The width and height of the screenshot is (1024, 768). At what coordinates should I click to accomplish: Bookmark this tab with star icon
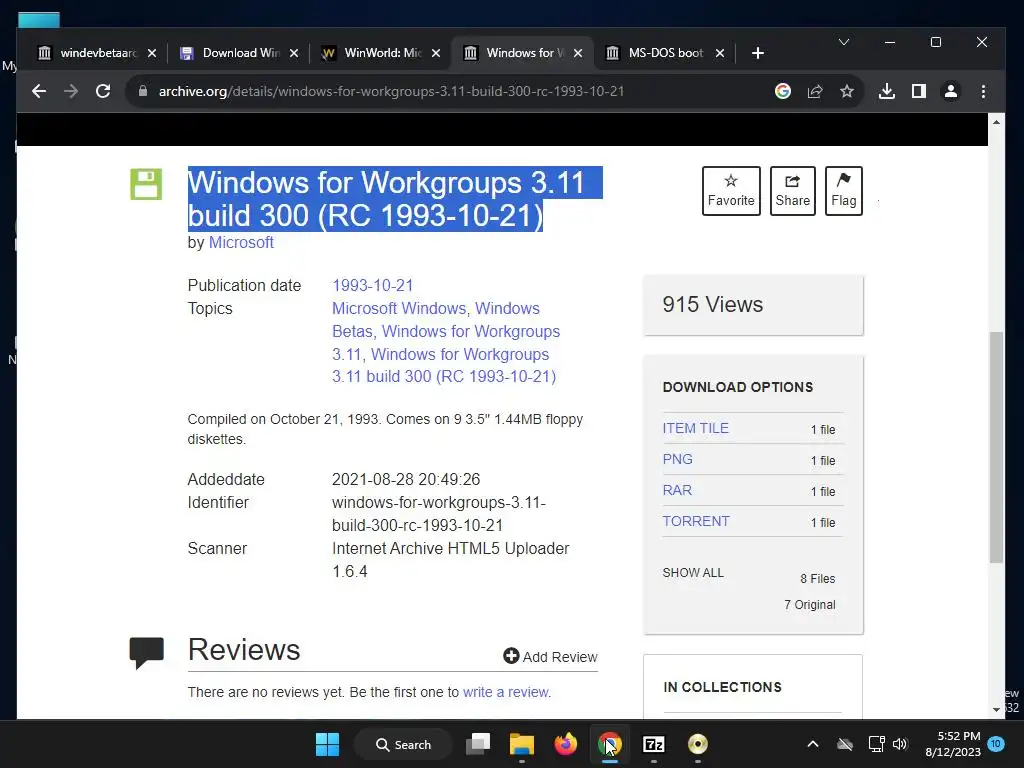click(846, 91)
